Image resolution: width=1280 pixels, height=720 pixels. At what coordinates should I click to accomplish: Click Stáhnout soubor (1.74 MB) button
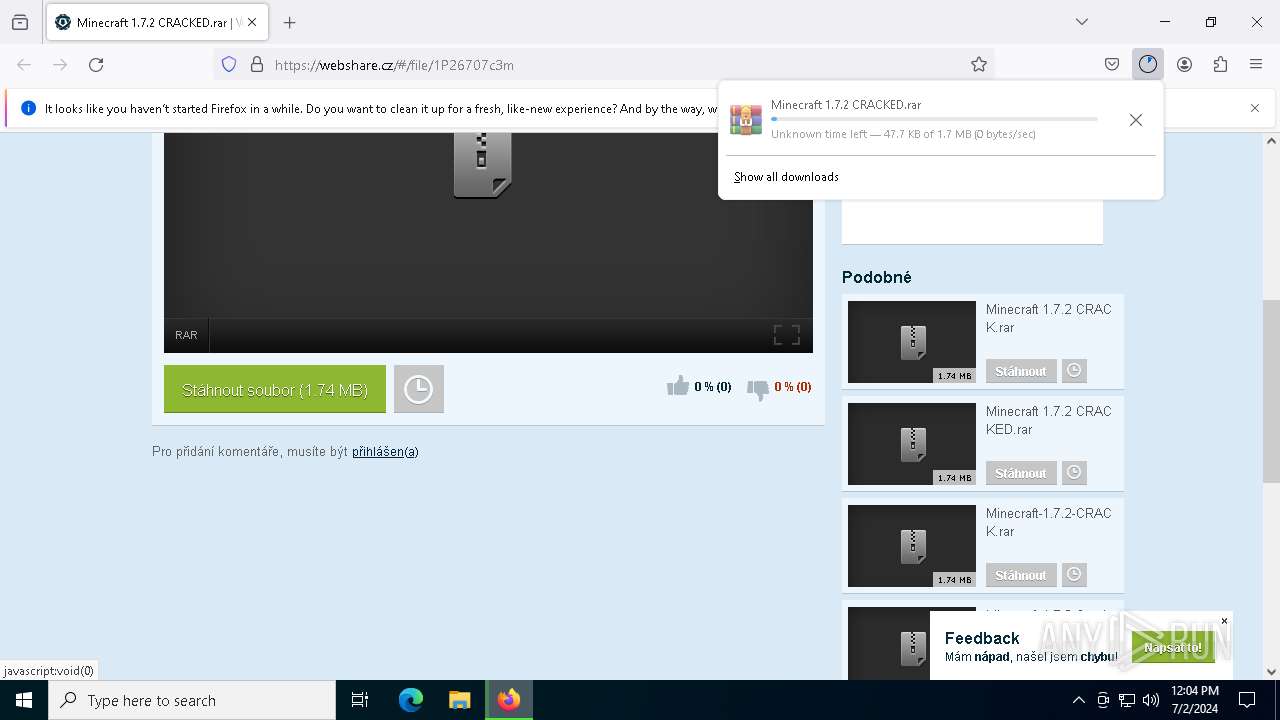pyautogui.click(x=275, y=389)
